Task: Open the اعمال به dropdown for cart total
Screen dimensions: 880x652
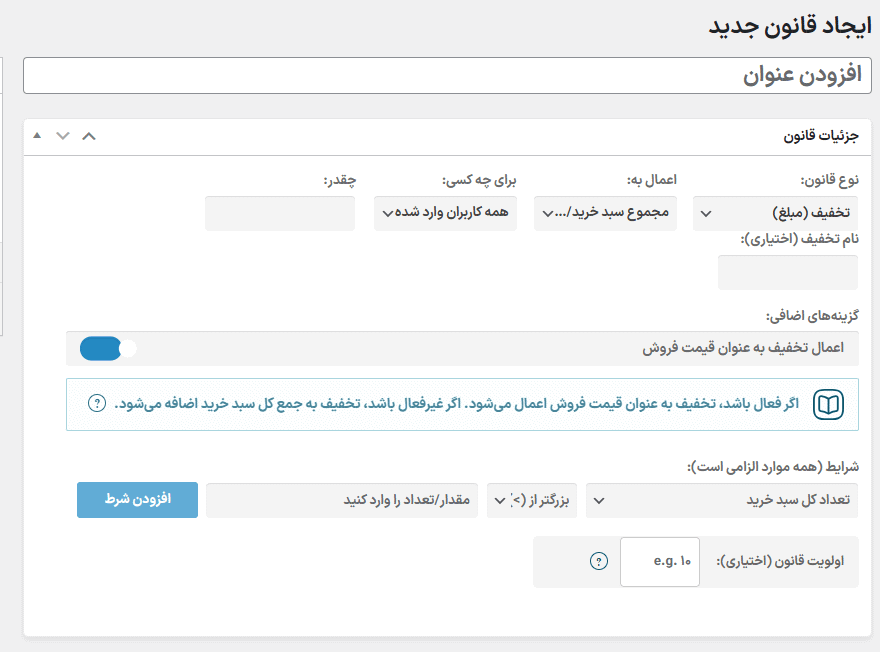Action: [605, 213]
